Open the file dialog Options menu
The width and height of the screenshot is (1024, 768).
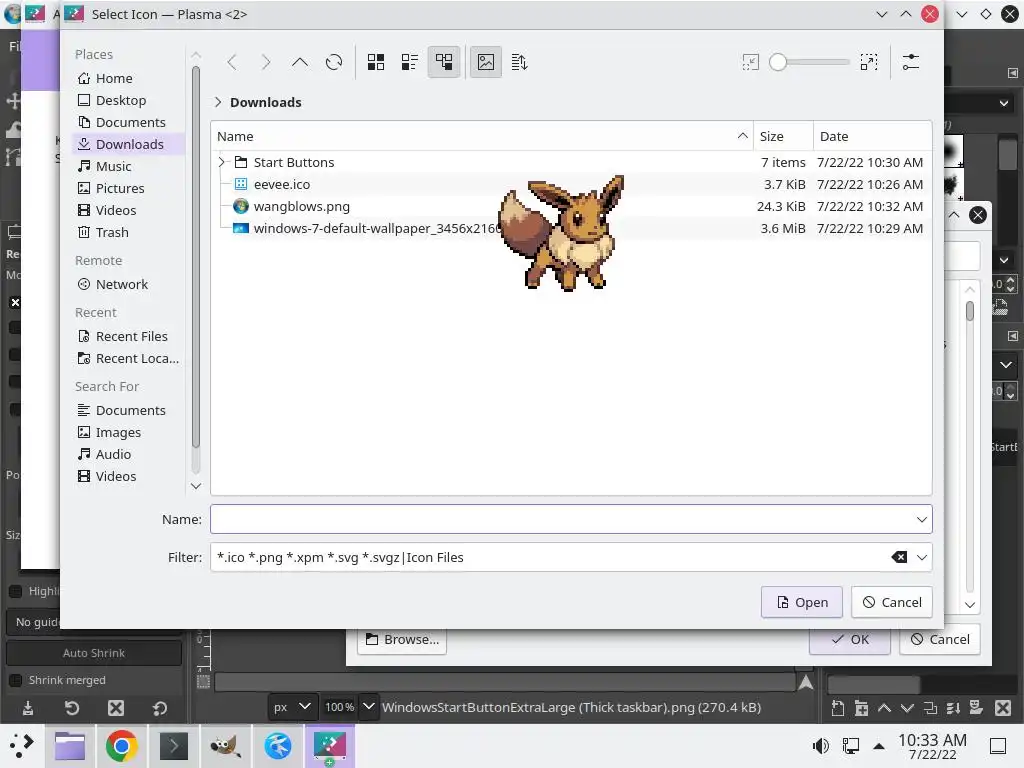point(911,62)
